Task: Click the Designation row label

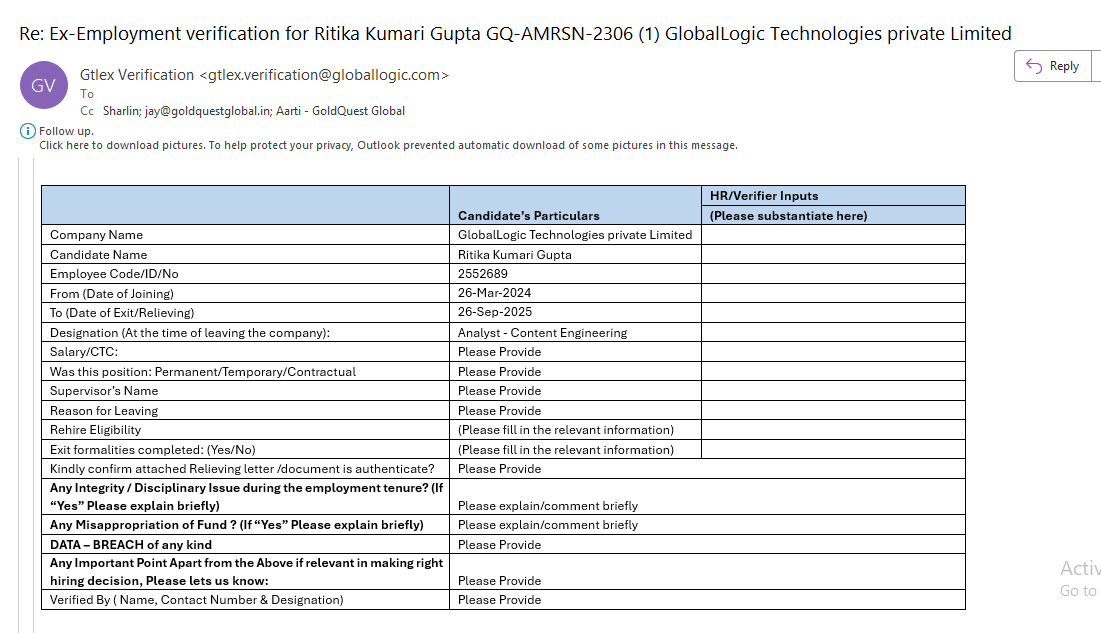Action: pyautogui.click(x=190, y=333)
